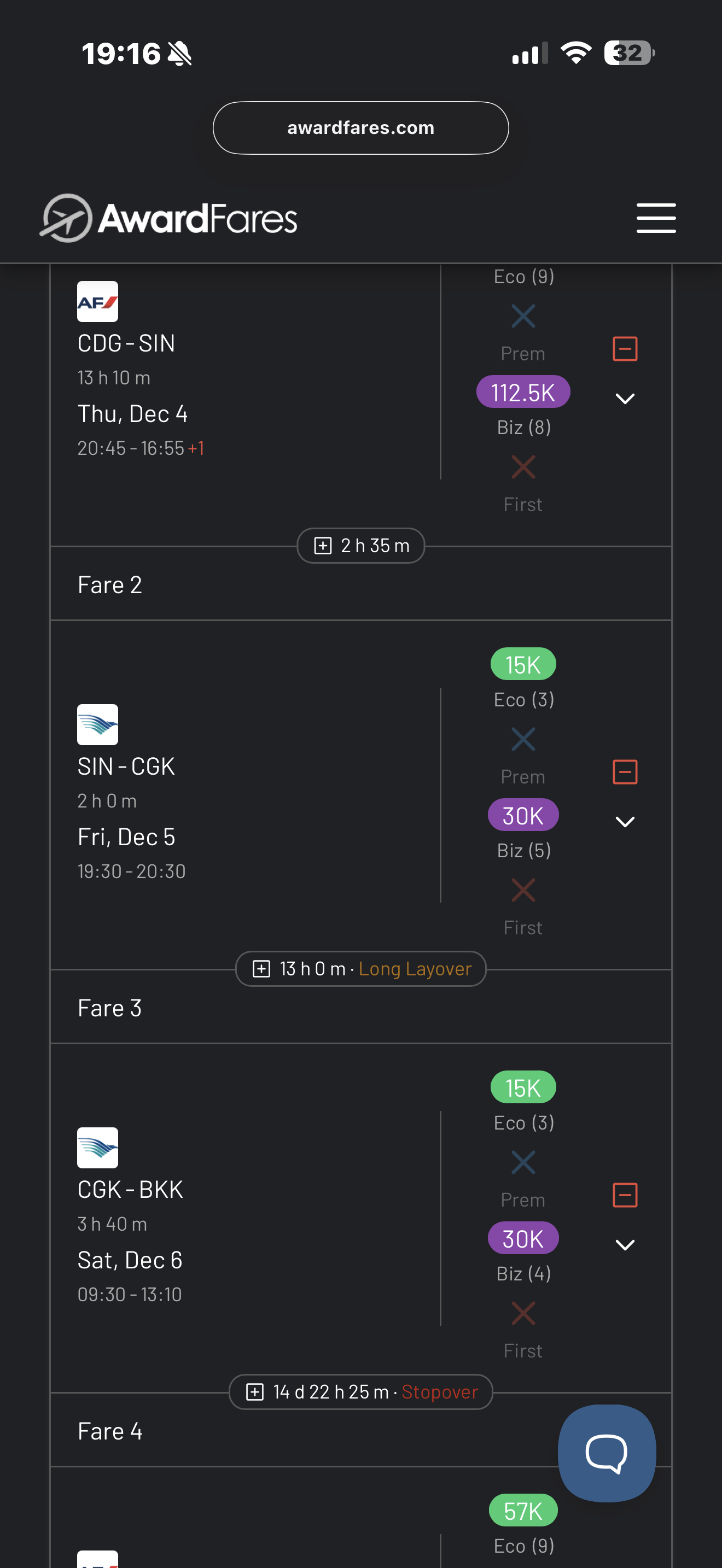Toggle the red minus box on CDG - SIN
The height and width of the screenshot is (1568, 722).
point(625,349)
